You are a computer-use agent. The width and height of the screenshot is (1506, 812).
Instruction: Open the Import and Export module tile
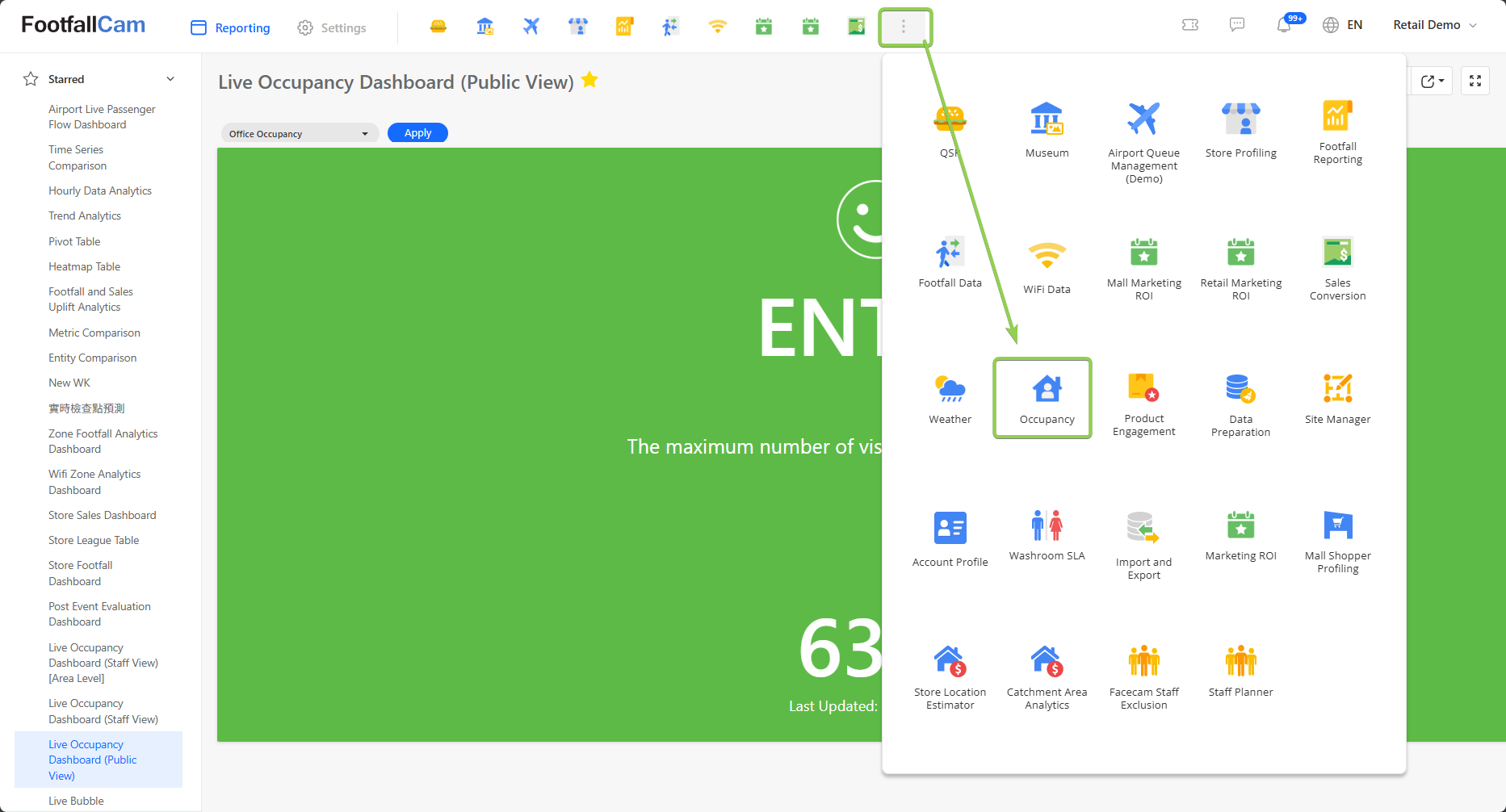point(1143,546)
